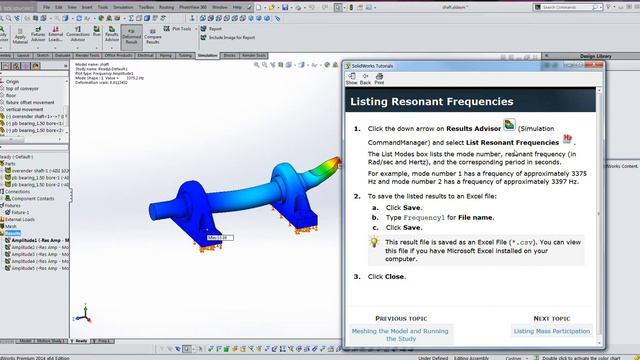Select the Origin item in the feature tree
This screenshot has width=640, height=360.
(12, 82)
